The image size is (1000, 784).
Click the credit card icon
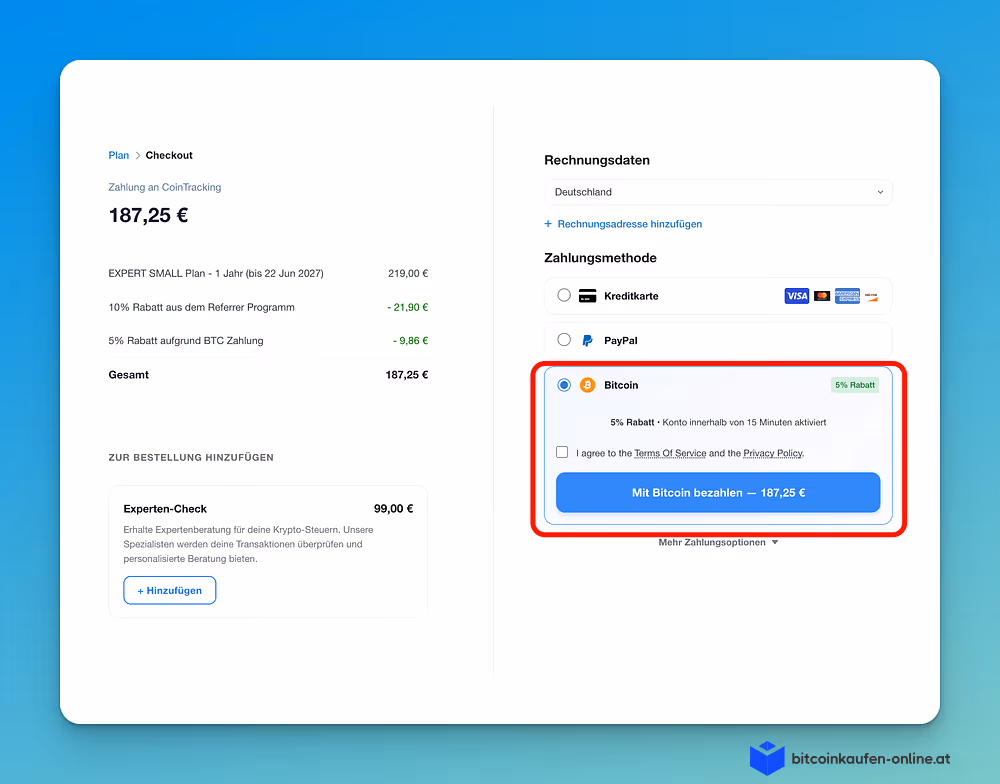[587, 295]
